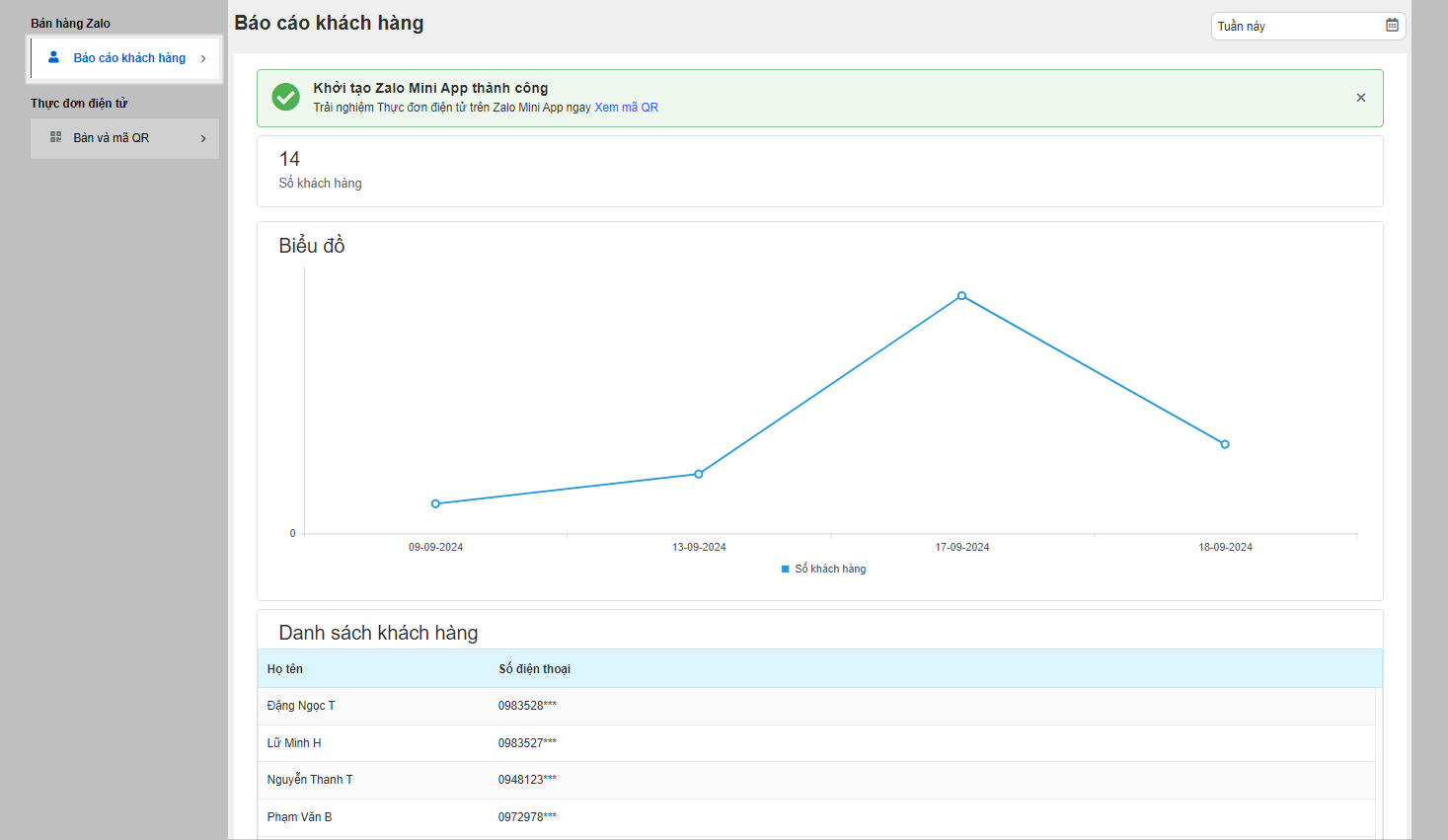The image size is (1448, 840).
Task: Expand the Báo cáo khách hàng chevron
Action: 203,59
